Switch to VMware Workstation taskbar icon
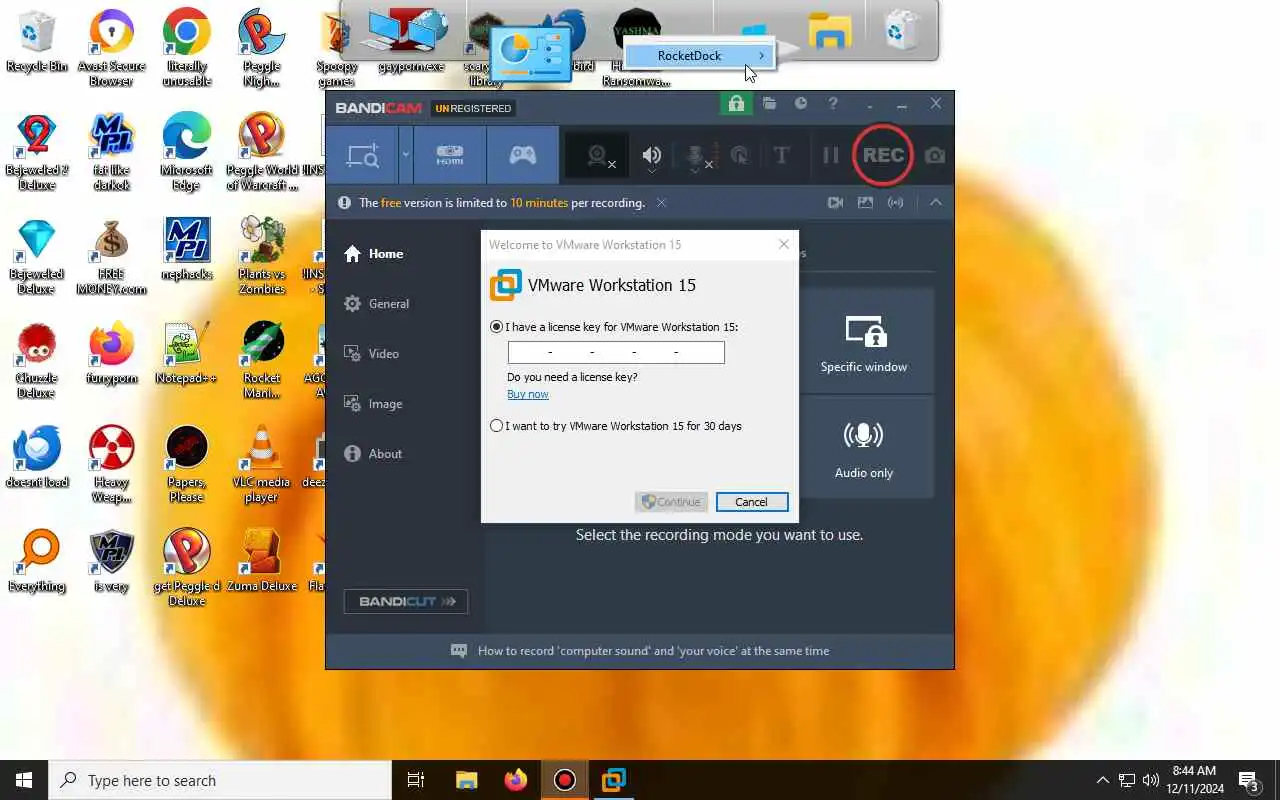This screenshot has height=800, width=1280. pos(614,780)
